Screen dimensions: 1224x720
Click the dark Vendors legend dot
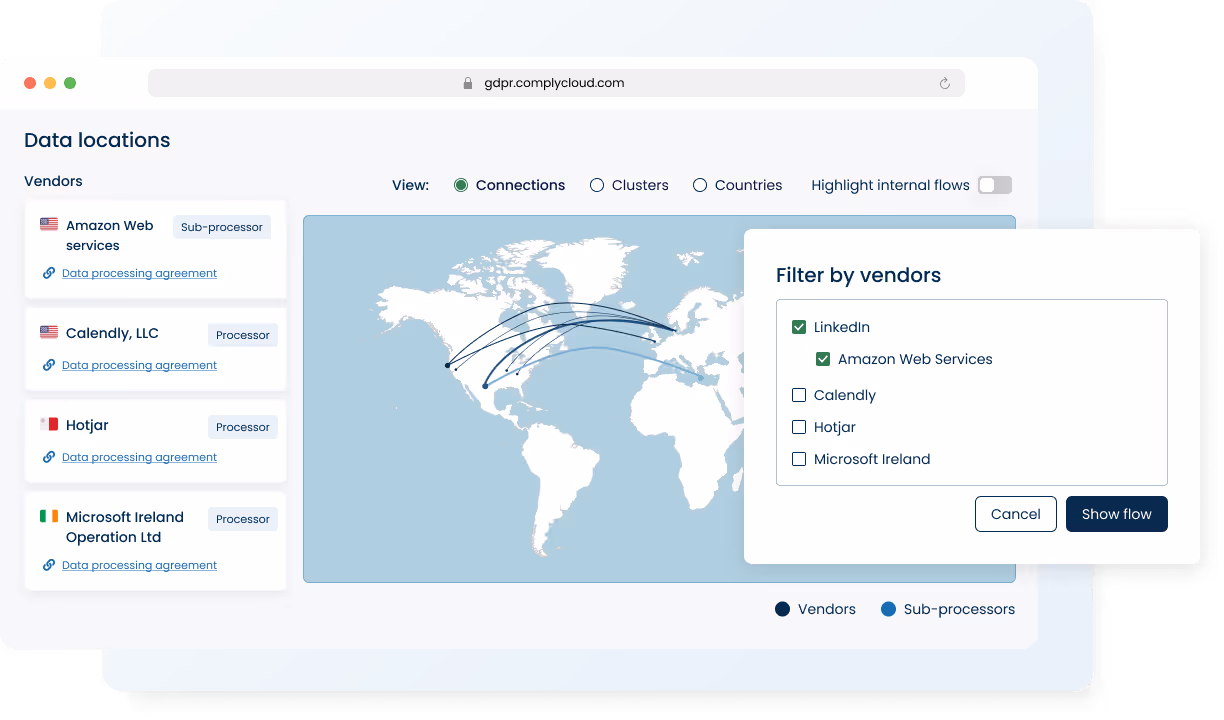[x=782, y=609]
